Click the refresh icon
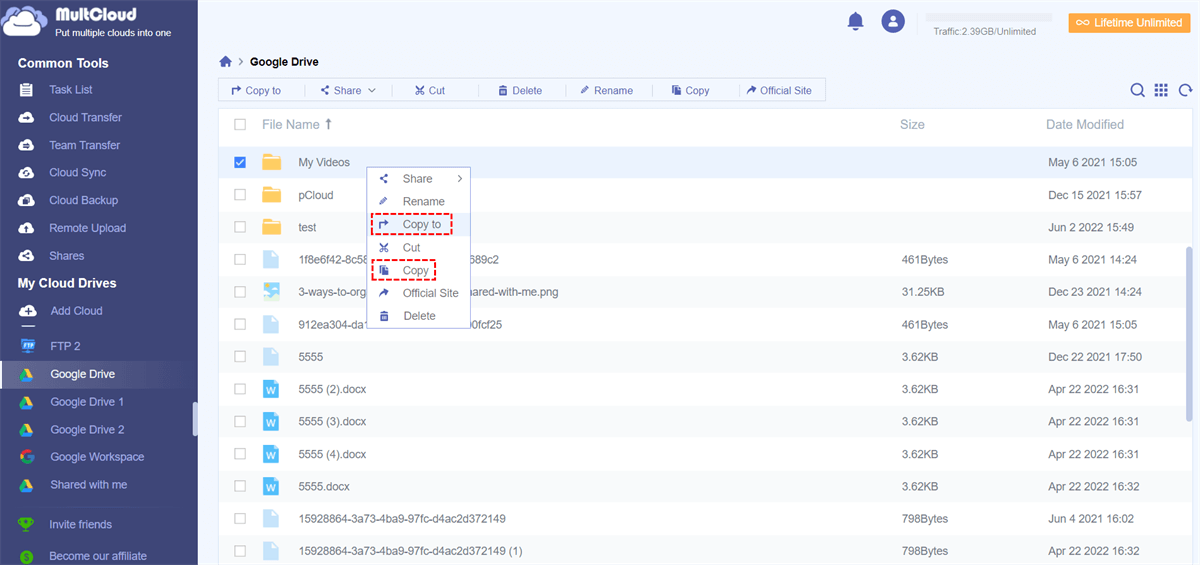Screen dimensions: 1200x565 click(1185, 90)
